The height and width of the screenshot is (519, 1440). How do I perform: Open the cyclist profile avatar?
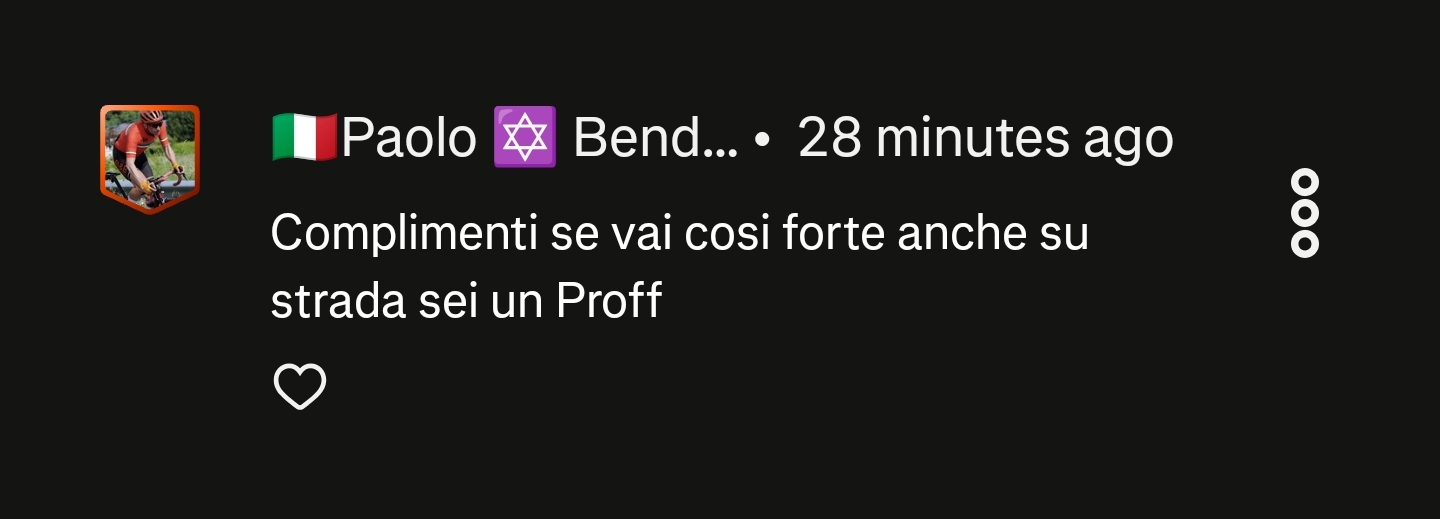click(150, 158)
